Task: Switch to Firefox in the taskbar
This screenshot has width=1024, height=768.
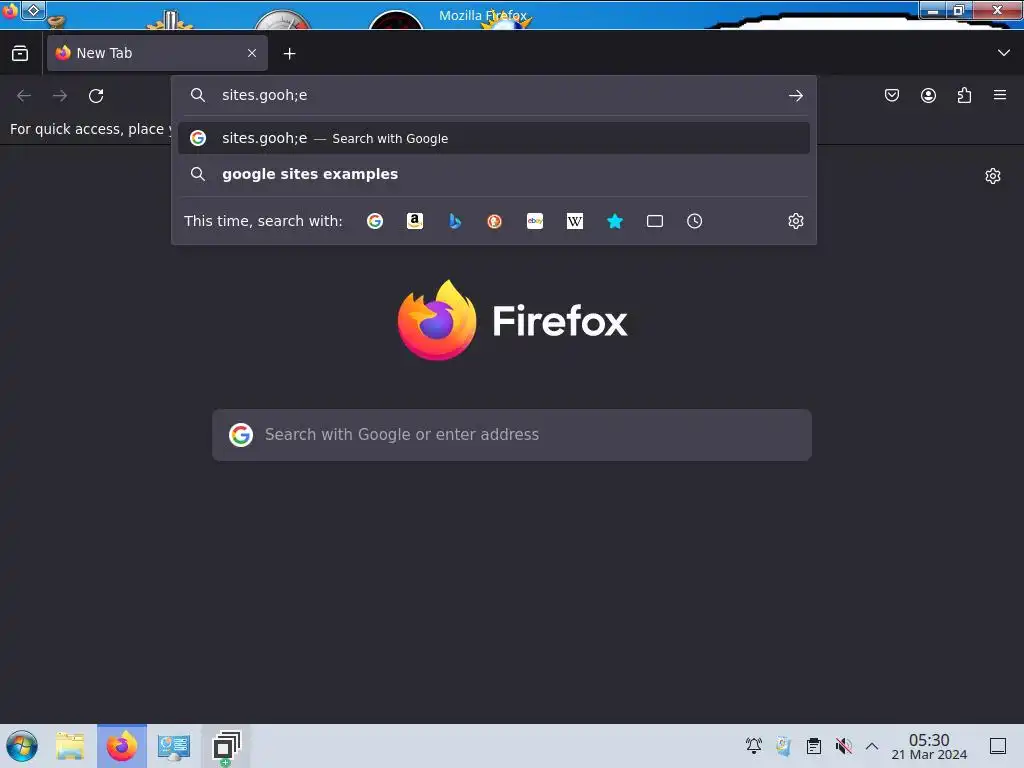Action: 122,746
